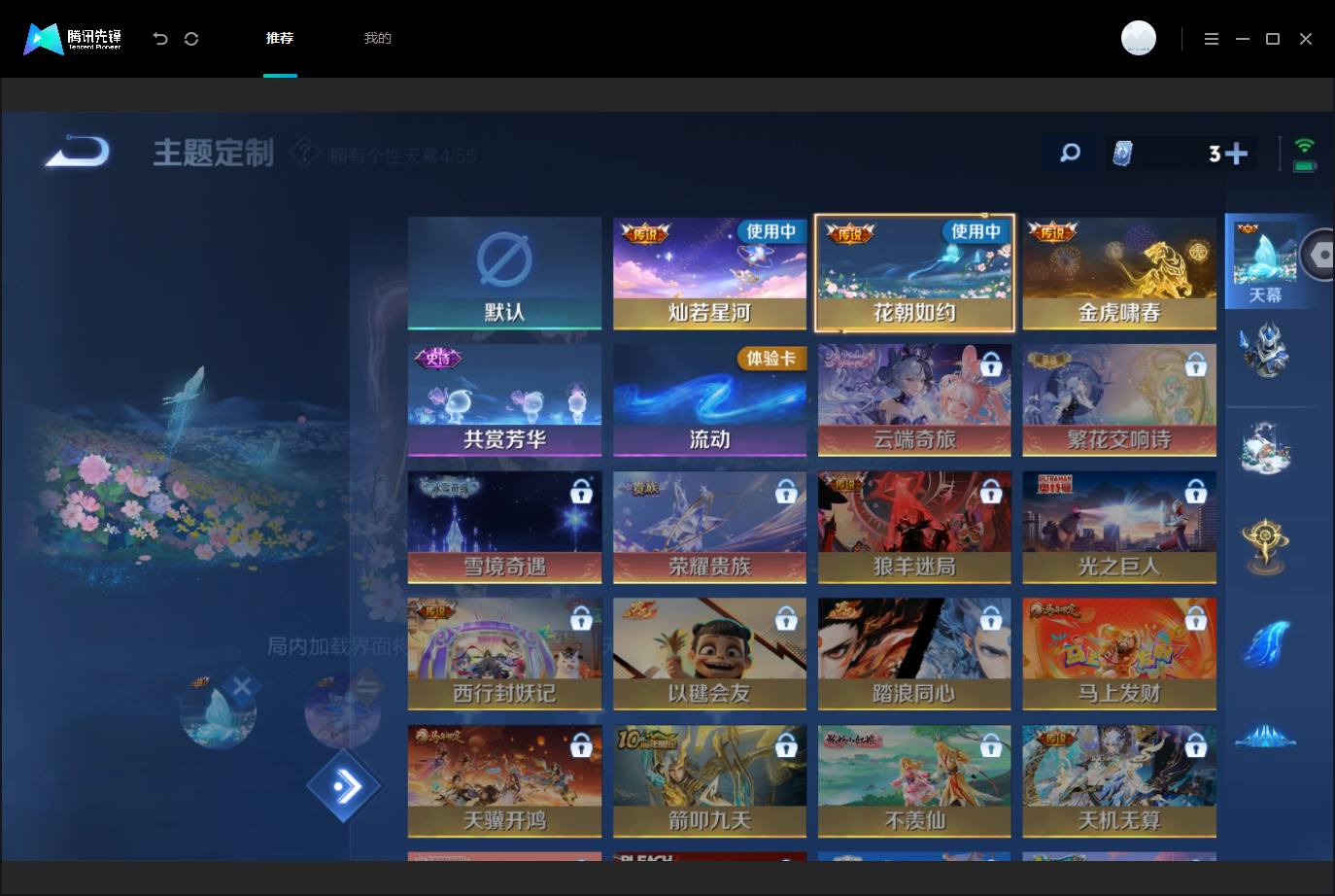Switch to the 我的 tab

[377, 38]
